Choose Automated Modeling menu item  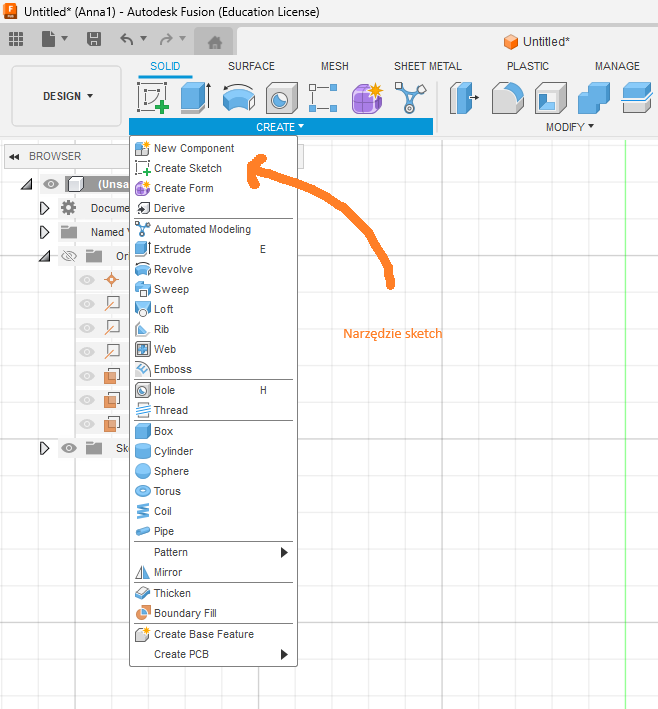pos(213,229)
